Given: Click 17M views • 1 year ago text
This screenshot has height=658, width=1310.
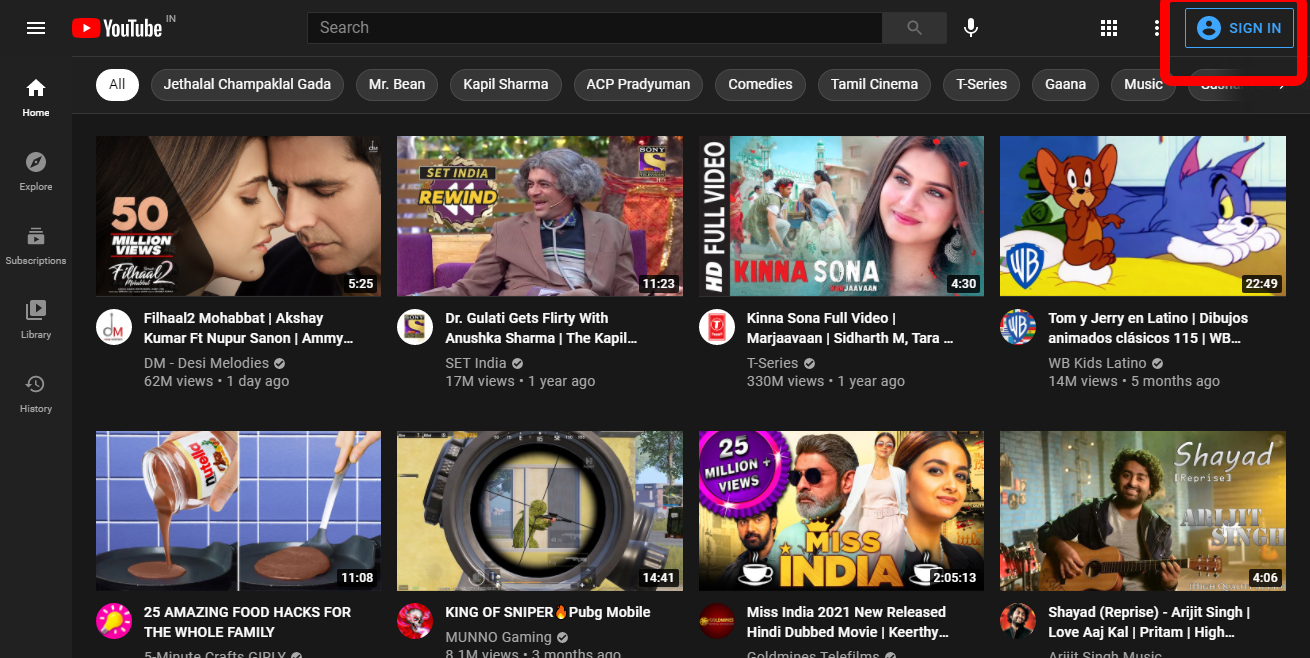Looking at the screenshot, I should [x=520, y=381].
